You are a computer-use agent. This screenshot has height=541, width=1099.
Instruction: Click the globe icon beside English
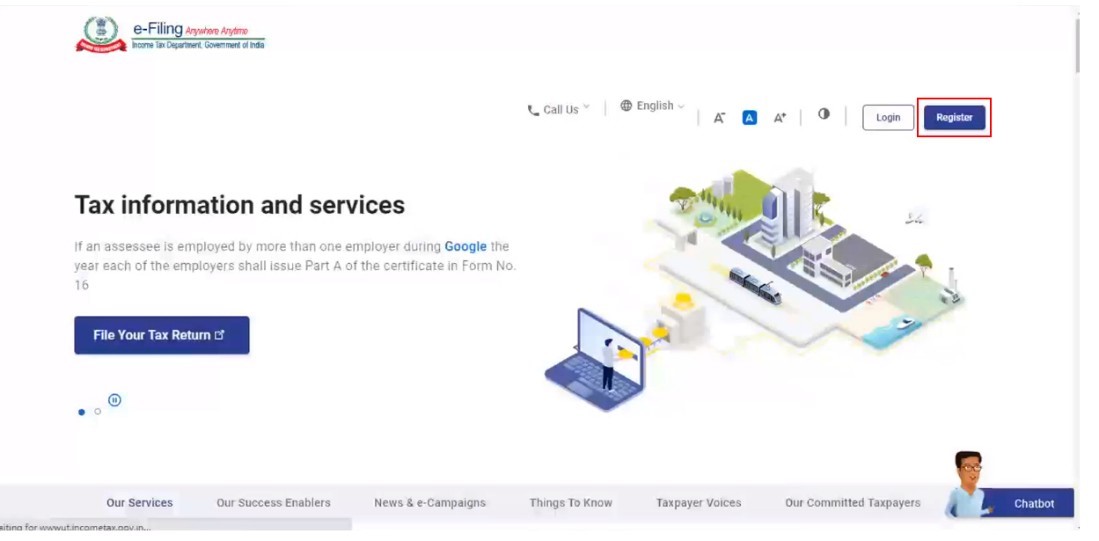tap(626, 106)
